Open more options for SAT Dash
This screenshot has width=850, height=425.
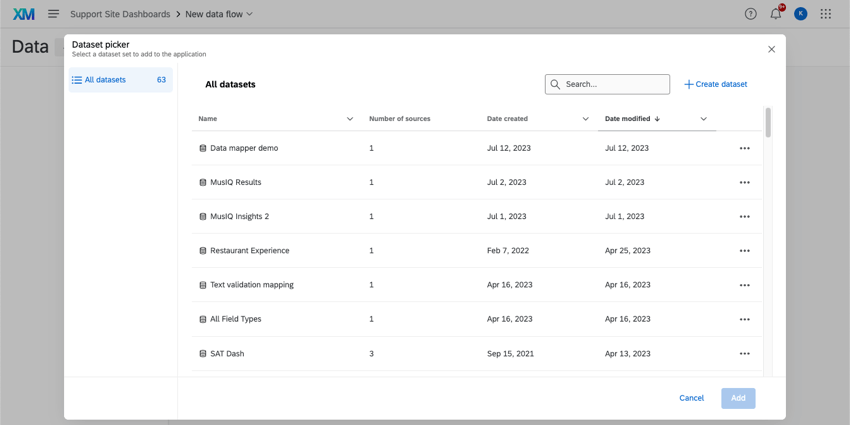tap(744, 354)
